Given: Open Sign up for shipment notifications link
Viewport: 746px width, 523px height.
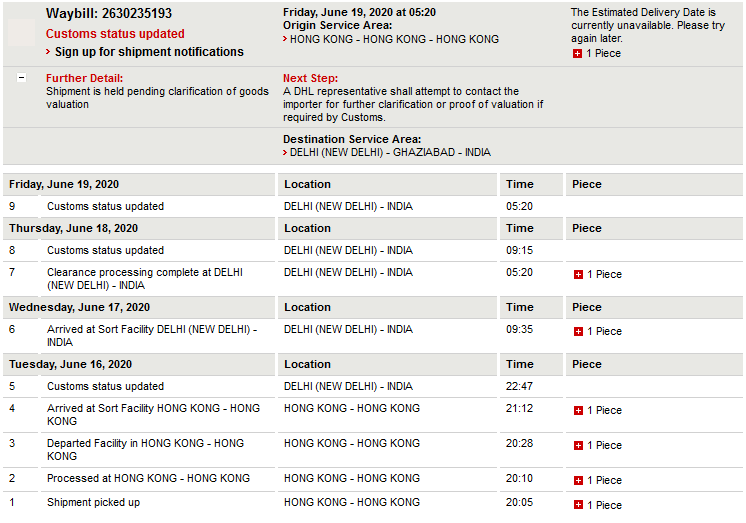Looking at the screenshot, I should tap(149, 51).
